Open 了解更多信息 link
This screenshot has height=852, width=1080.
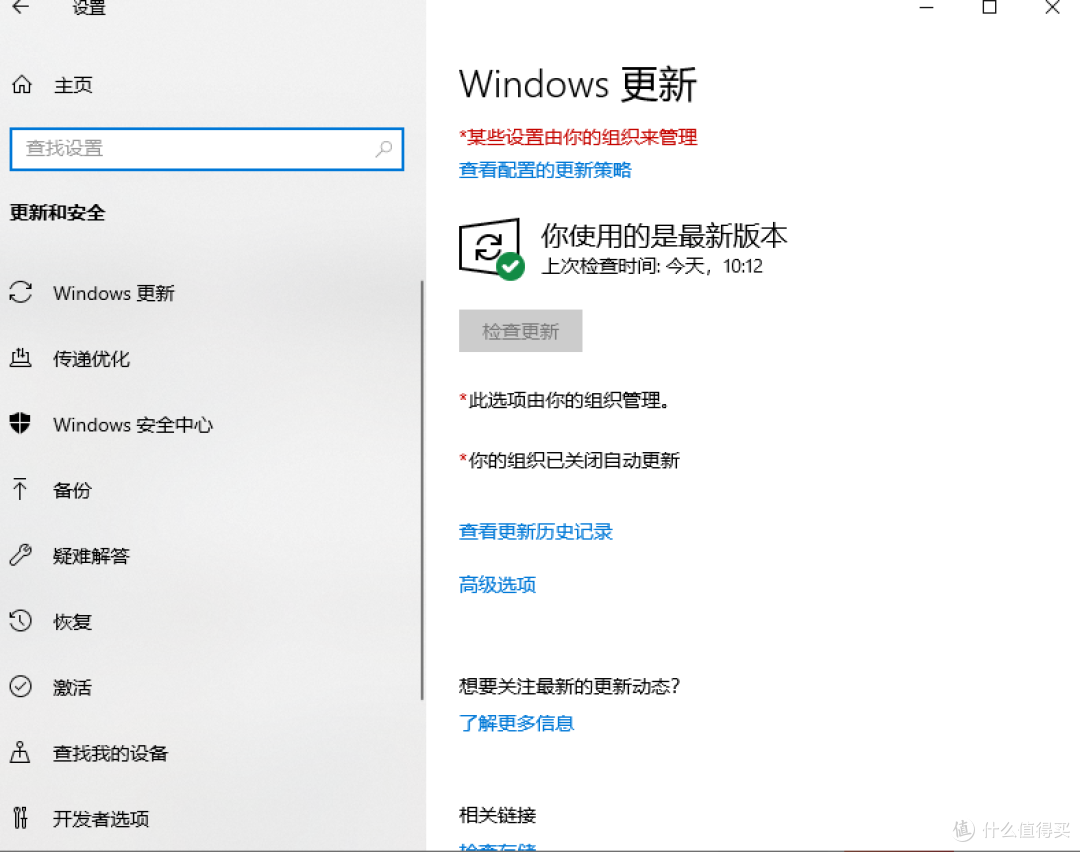pos(516,723)
